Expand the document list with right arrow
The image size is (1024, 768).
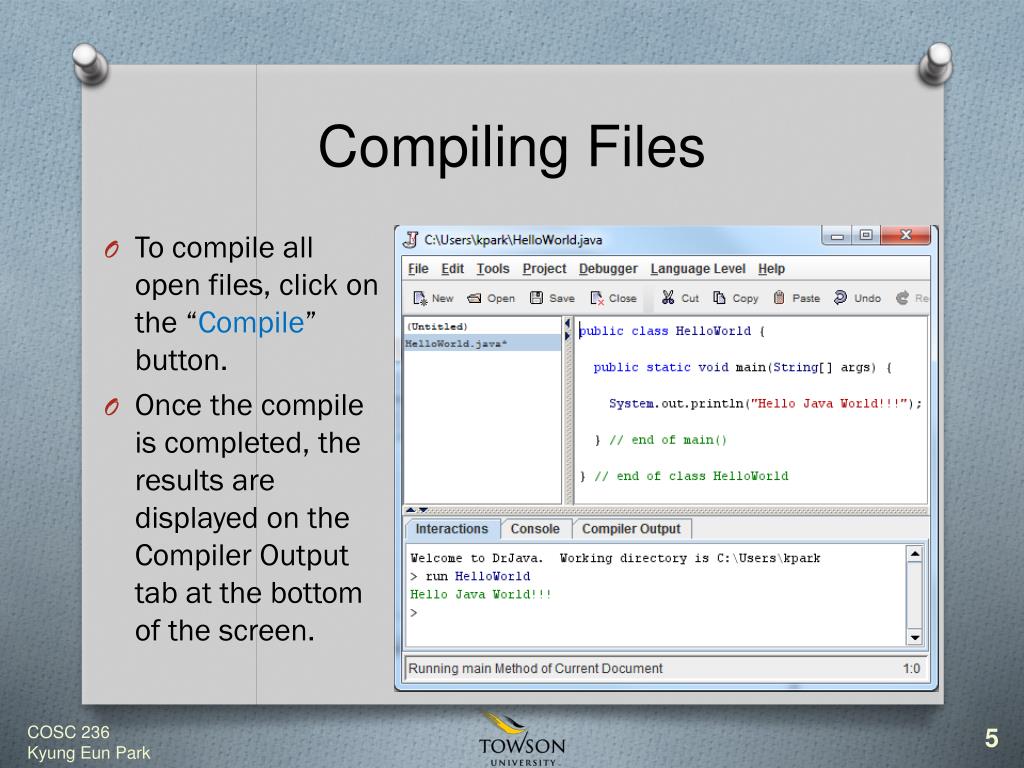click(x=568, y=336)
